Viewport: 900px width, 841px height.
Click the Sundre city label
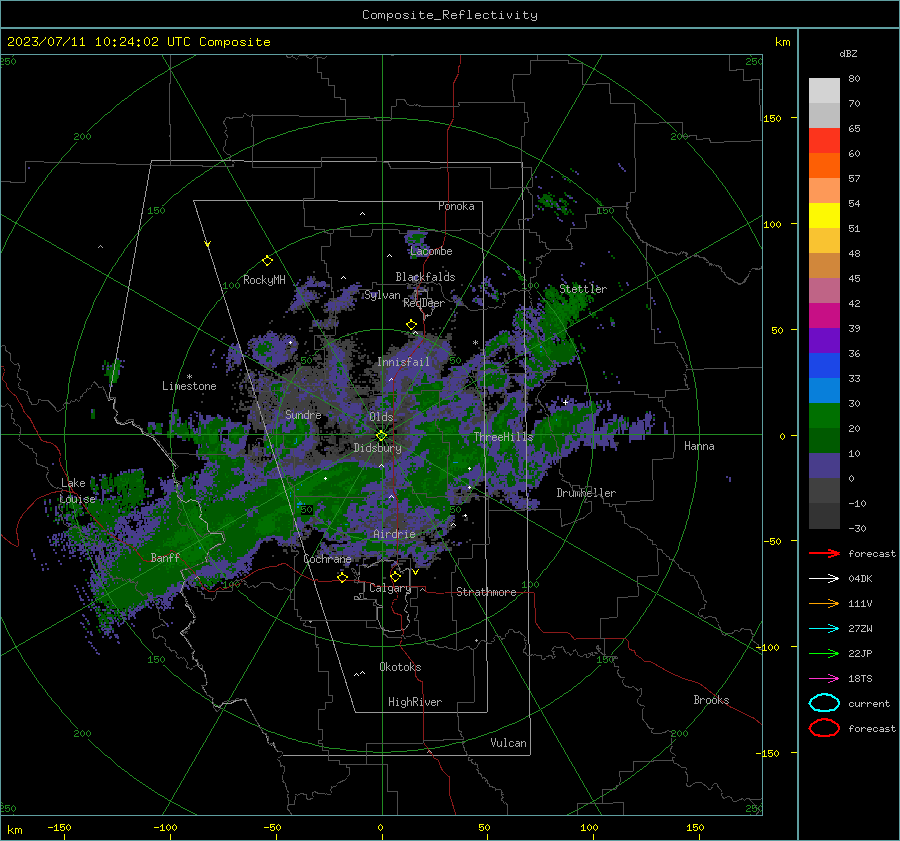coord(303,414)
